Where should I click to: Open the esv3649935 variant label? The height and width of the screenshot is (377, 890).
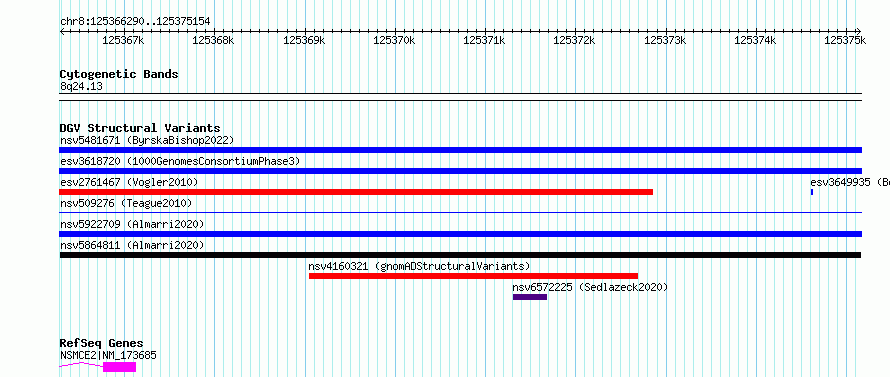(x=850, y=182)
